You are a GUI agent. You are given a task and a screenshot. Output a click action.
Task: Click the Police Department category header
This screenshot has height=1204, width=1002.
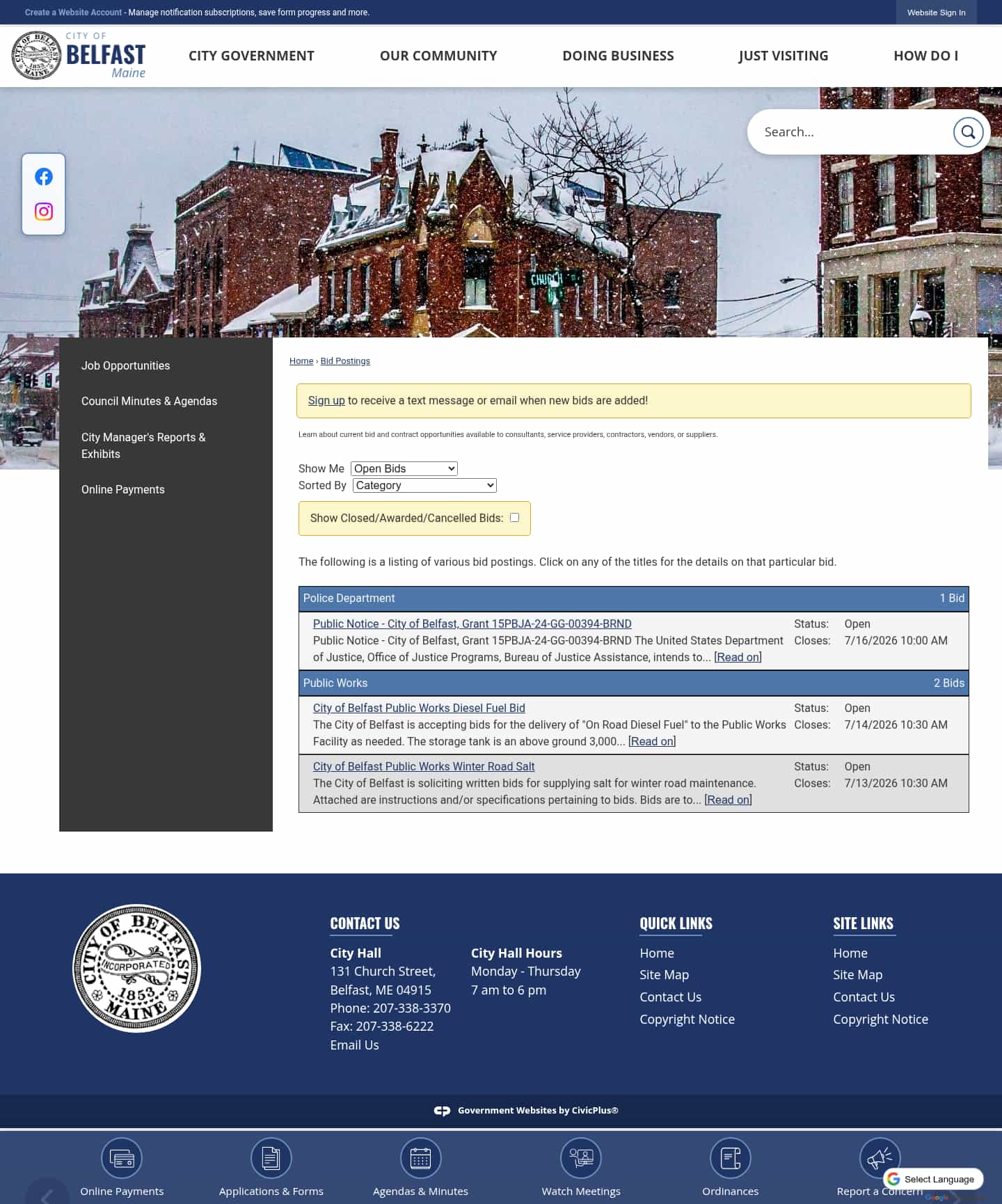tap(633, 599)
